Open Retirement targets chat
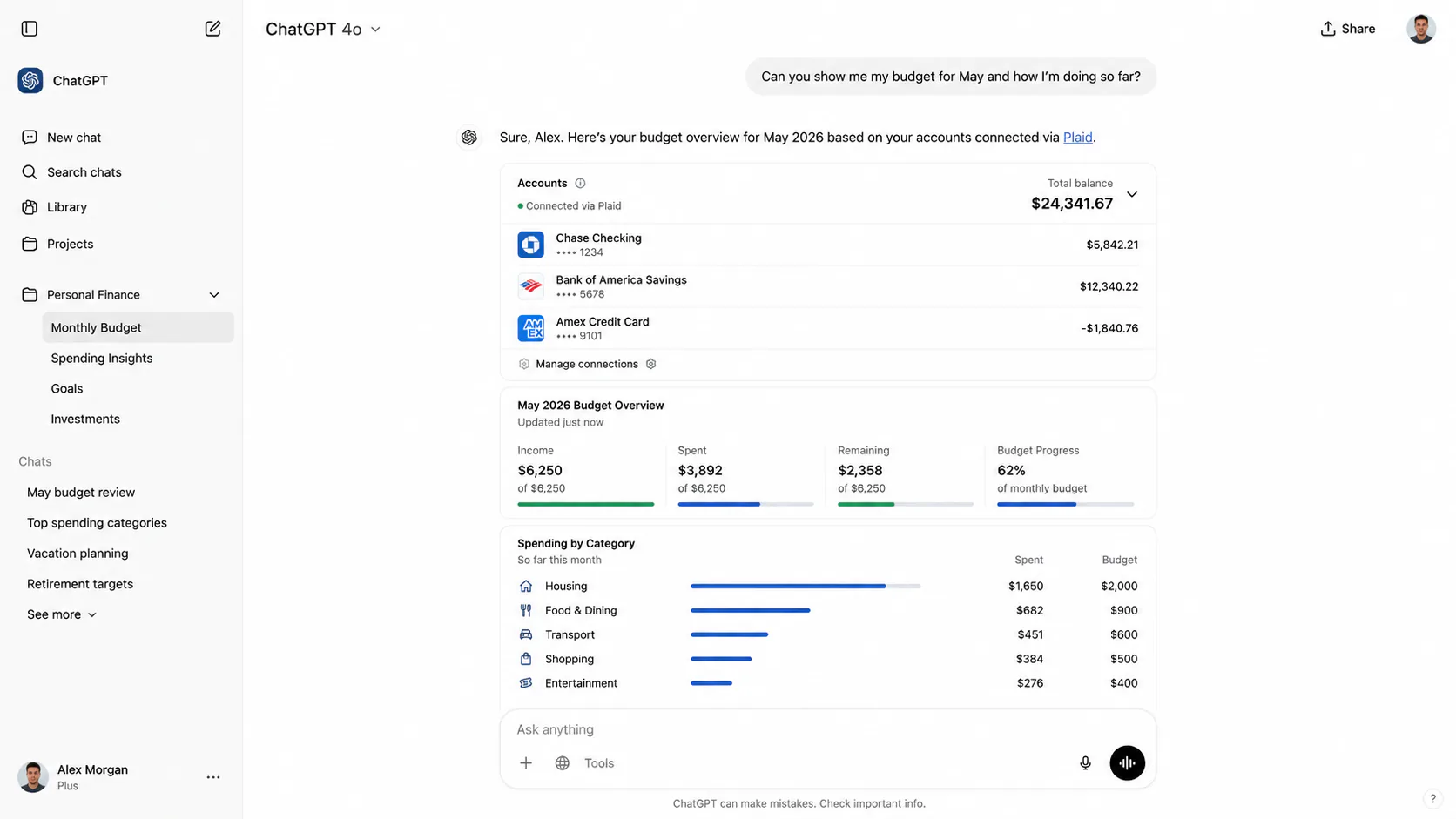The image size is (1456, 819). pos(80,584)
